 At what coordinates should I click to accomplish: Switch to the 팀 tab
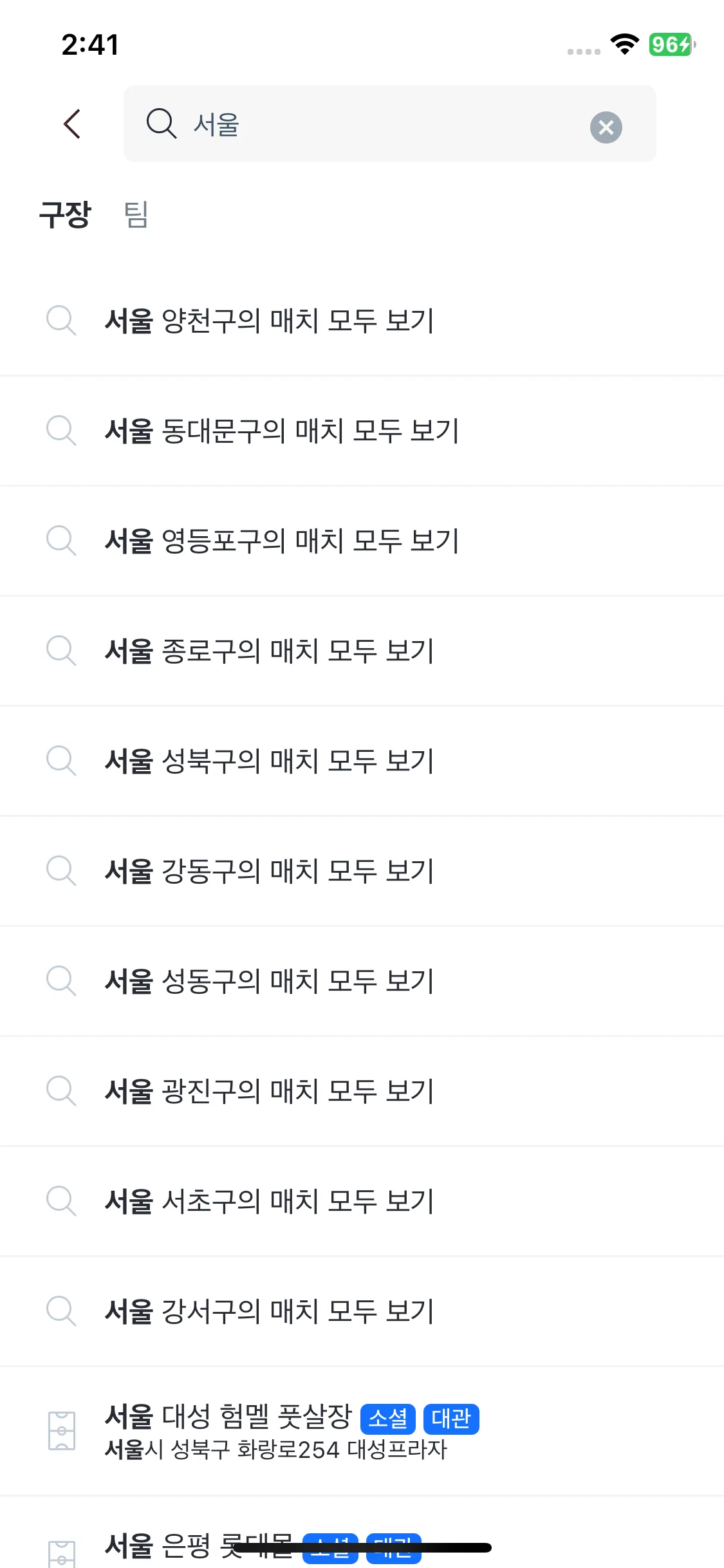tap(136, 214)
